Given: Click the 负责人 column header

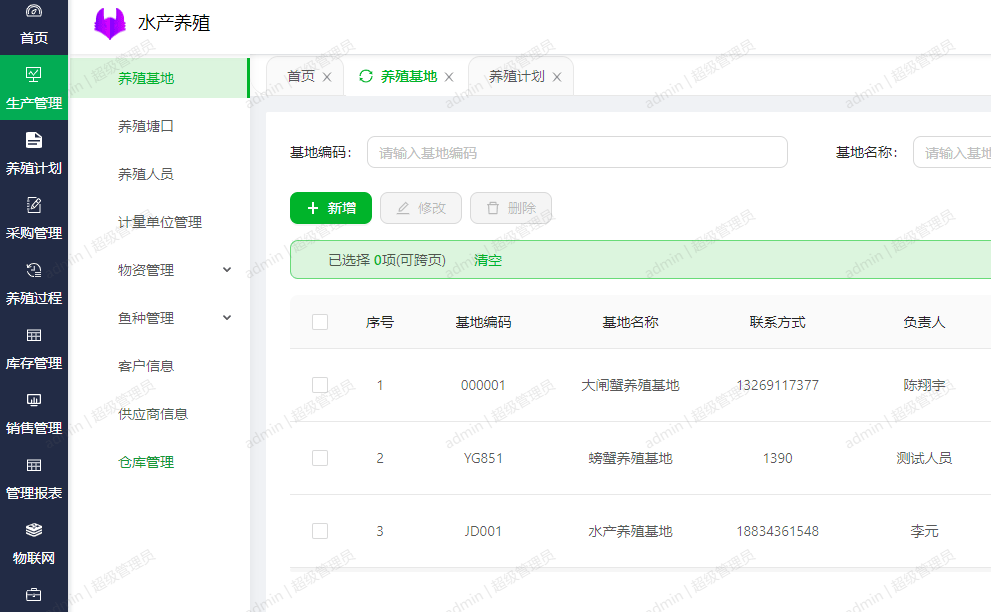Looking at the screenshot, I should (x=924, y=322).
